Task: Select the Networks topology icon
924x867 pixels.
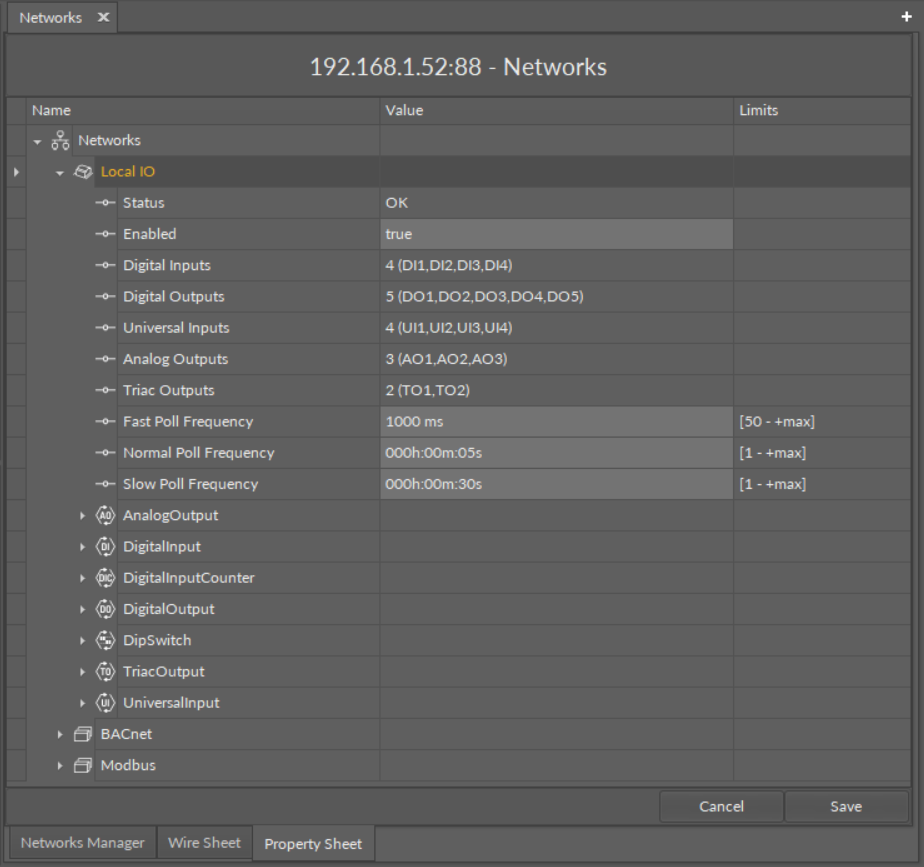Action: click(59, 140)
